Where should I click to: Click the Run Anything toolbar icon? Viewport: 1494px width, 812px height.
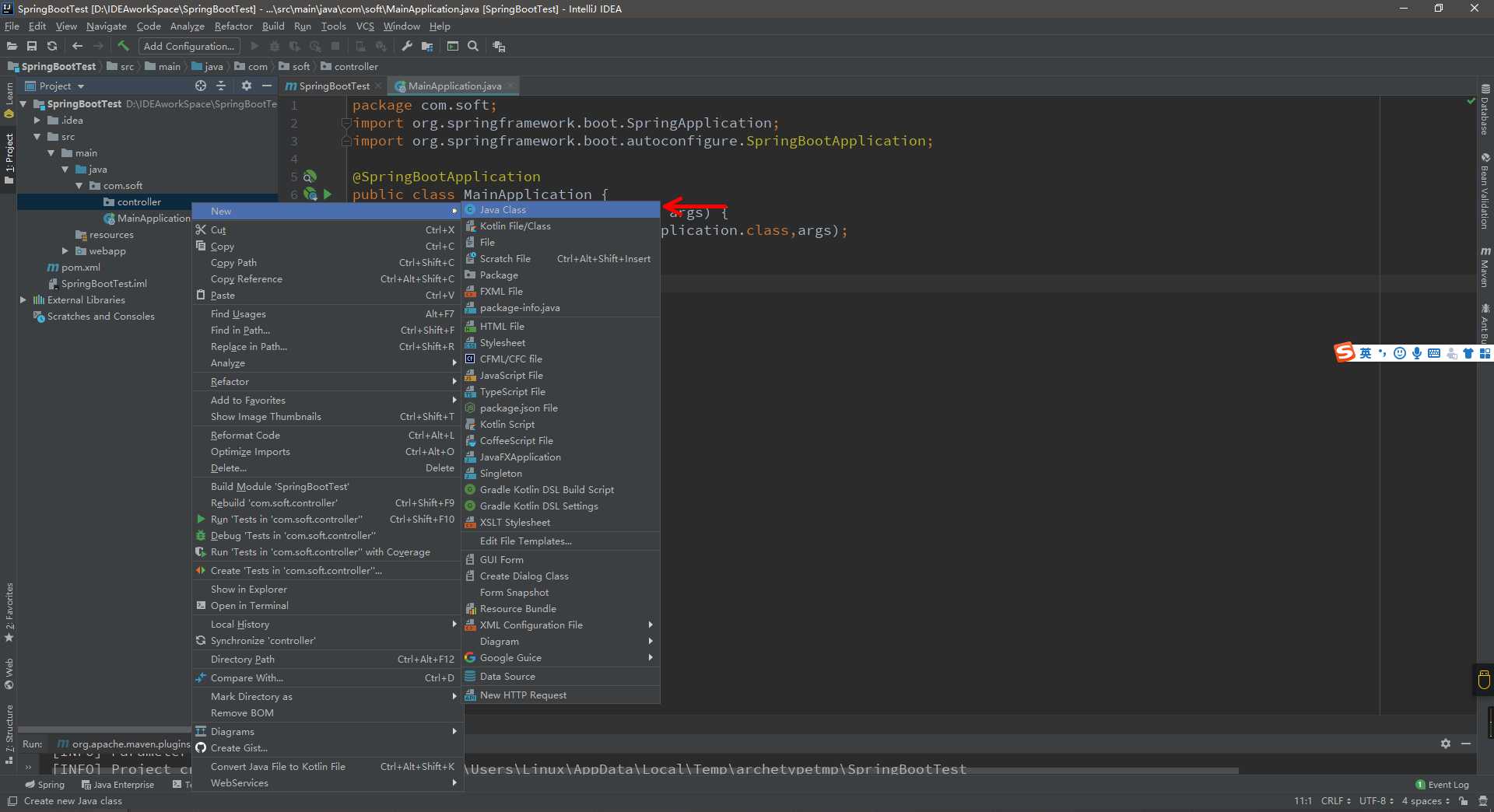453,47
